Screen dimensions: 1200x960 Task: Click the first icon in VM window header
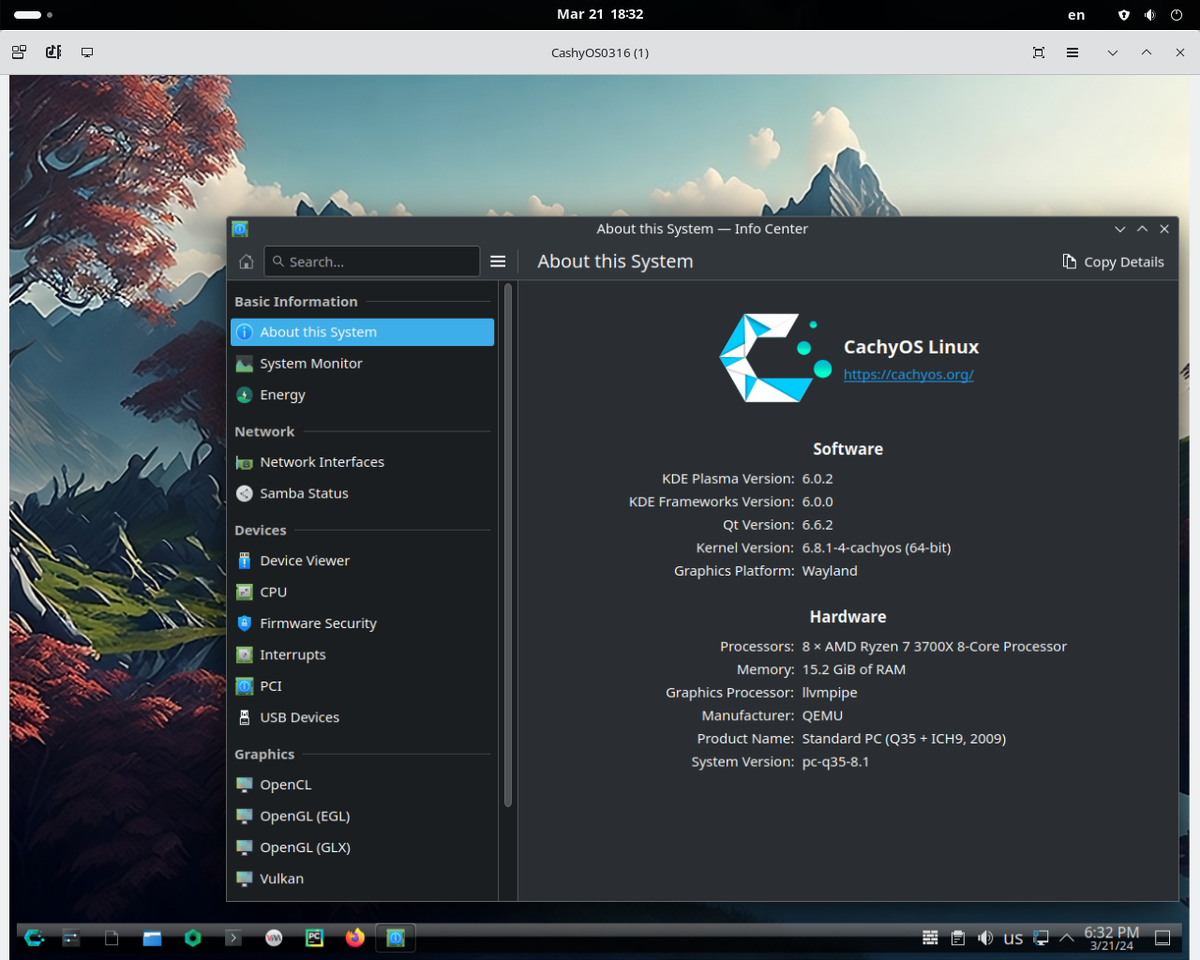point(19,52)
